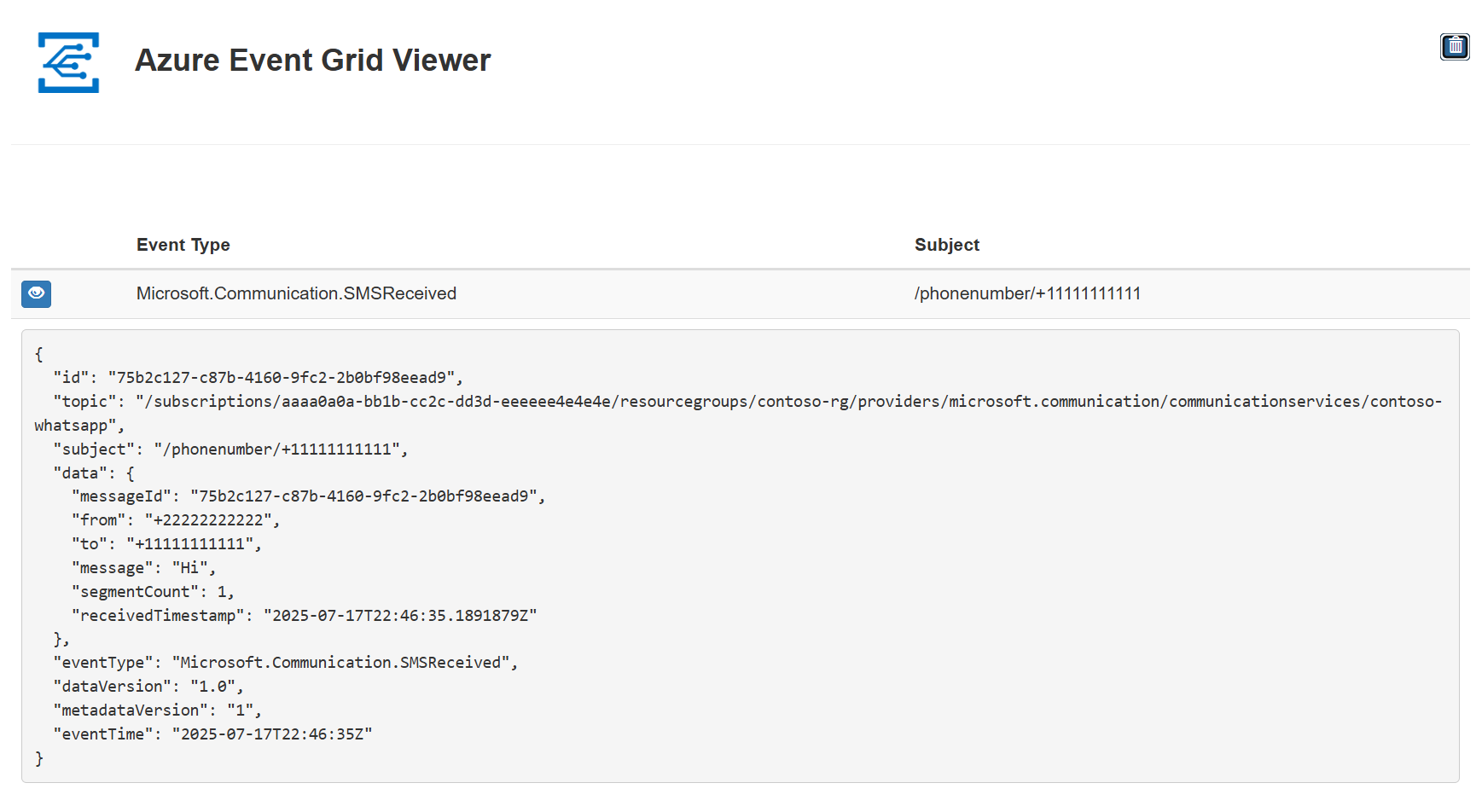Click the "topic" subscription path line
The image size is (1482, 812).
pos(738,413)
